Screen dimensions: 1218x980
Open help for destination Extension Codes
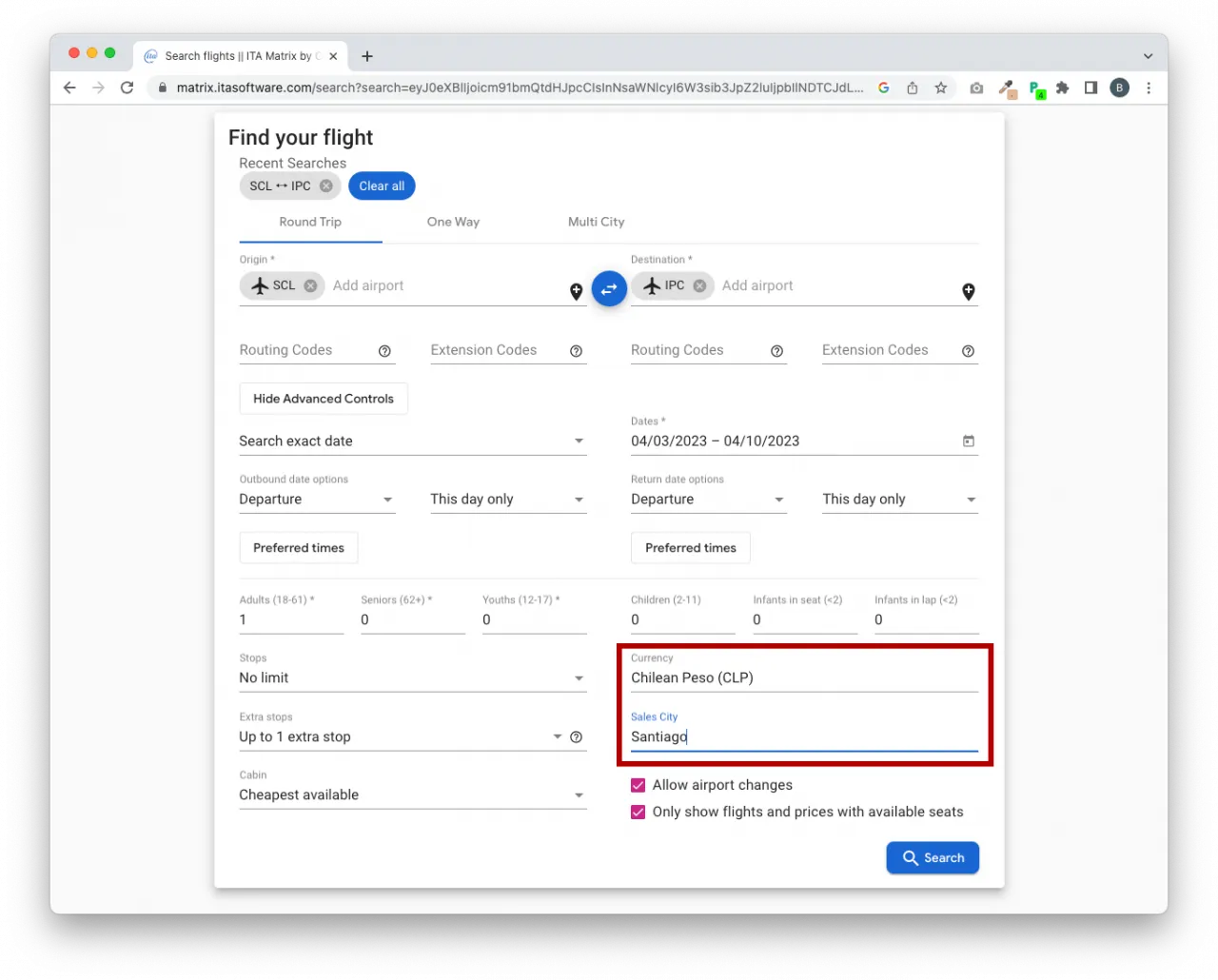(968, 351)
